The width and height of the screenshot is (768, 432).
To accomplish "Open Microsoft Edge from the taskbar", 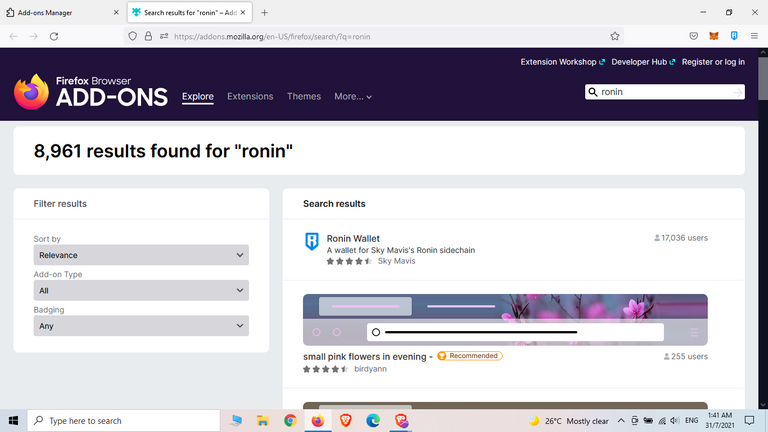I will (x=373, y=421).
